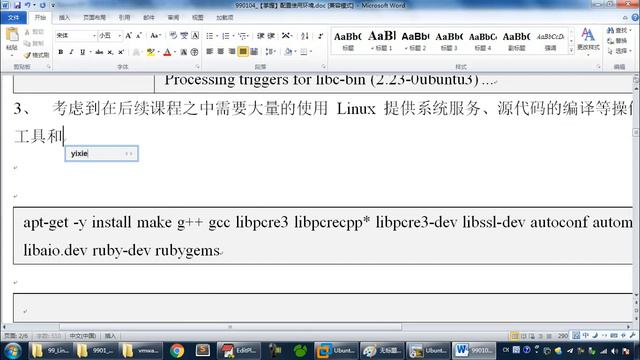The height and width of the screenshot is (360, 640).
Task: Apply the Heading 3 style
Action: tap(449, 40)
